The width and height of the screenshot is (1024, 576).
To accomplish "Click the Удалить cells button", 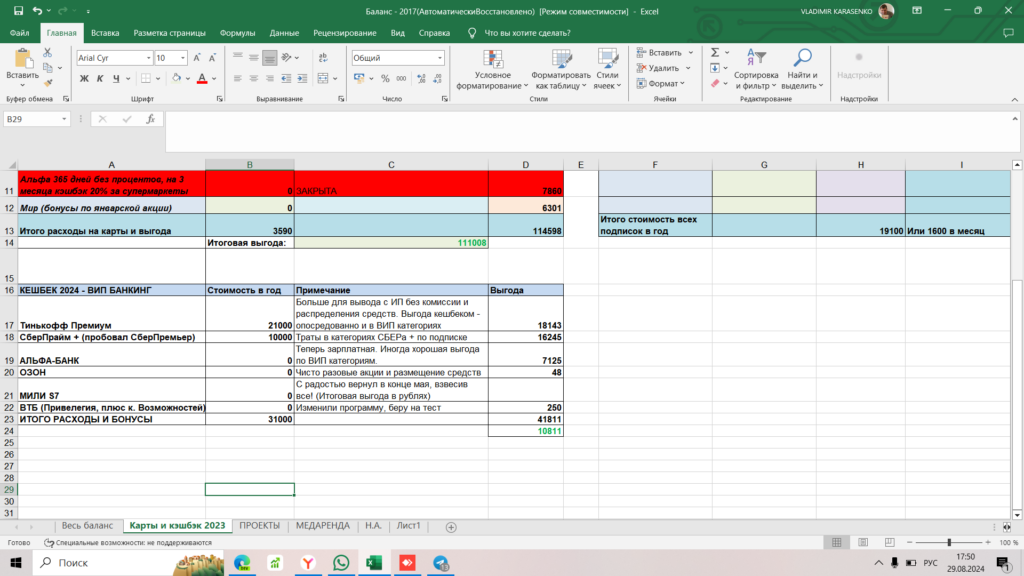I will pyautogui.click(x=658, y=68).
